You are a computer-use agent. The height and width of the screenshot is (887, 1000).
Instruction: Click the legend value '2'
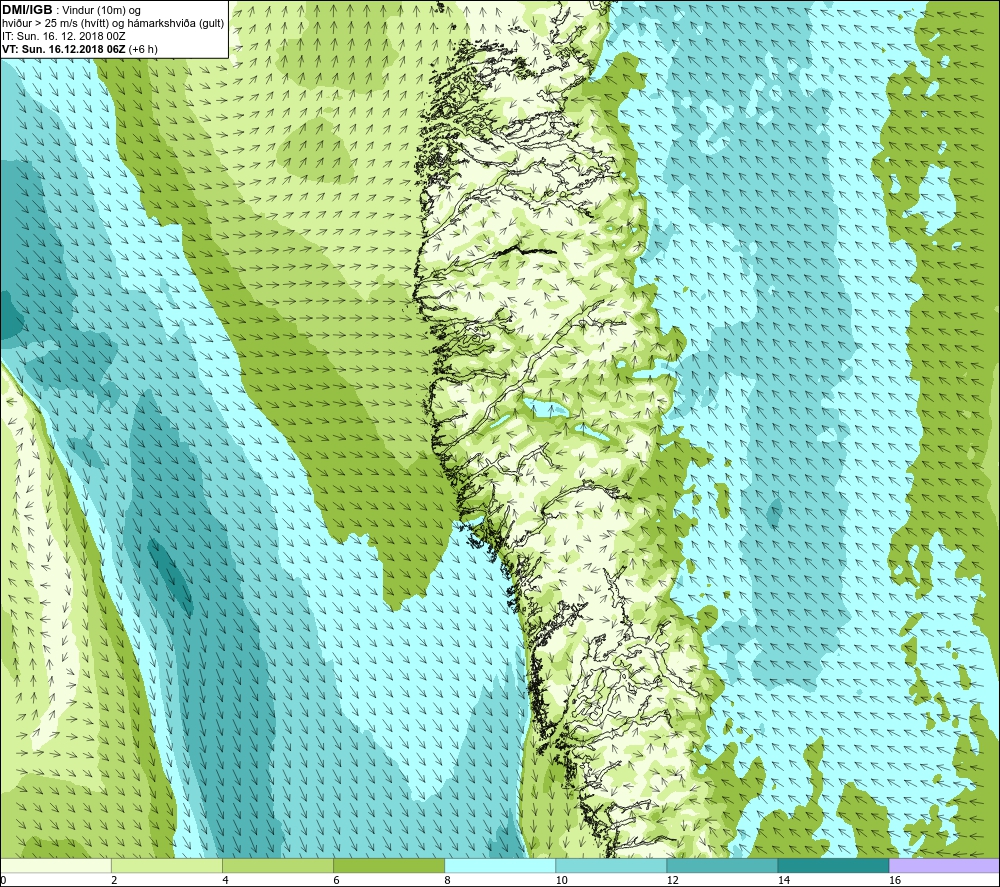tap(114, 881)
